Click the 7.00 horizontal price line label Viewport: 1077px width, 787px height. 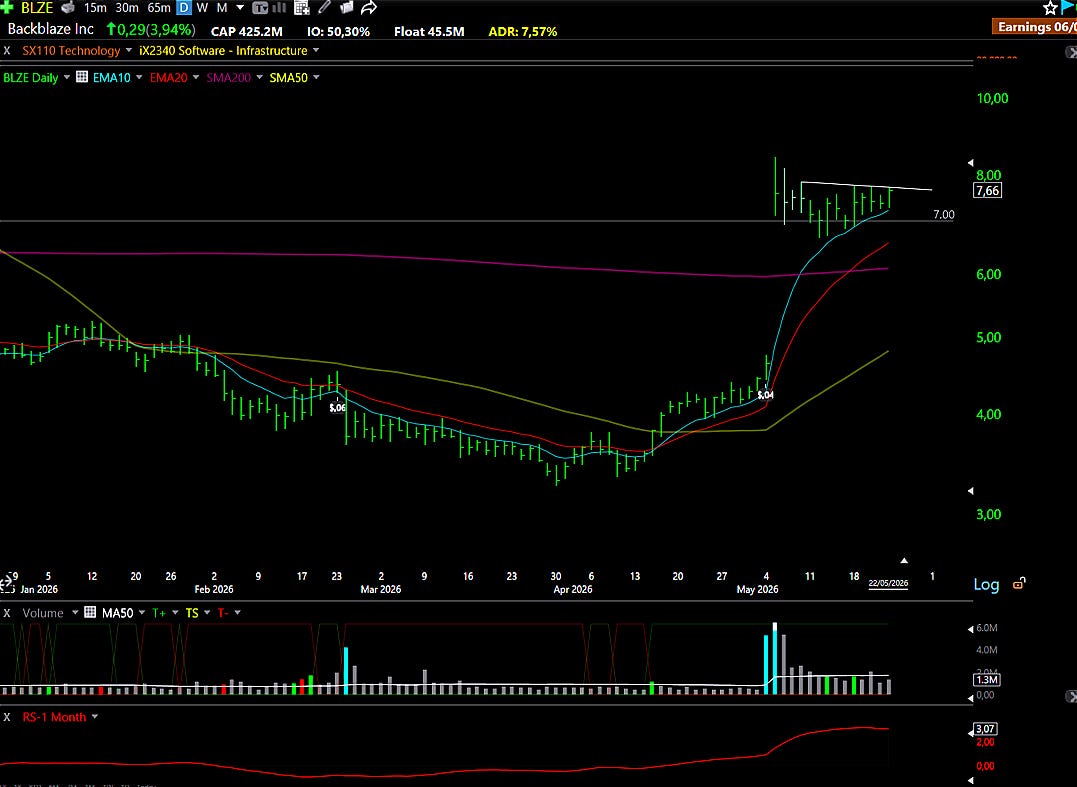(944, 214)
